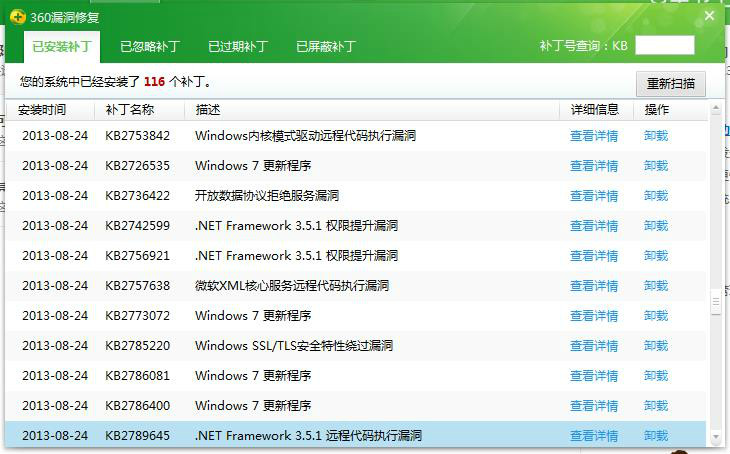Select the KB2753842 patch name cell
This screenshot has width=730, height=454.
point(137,136)
